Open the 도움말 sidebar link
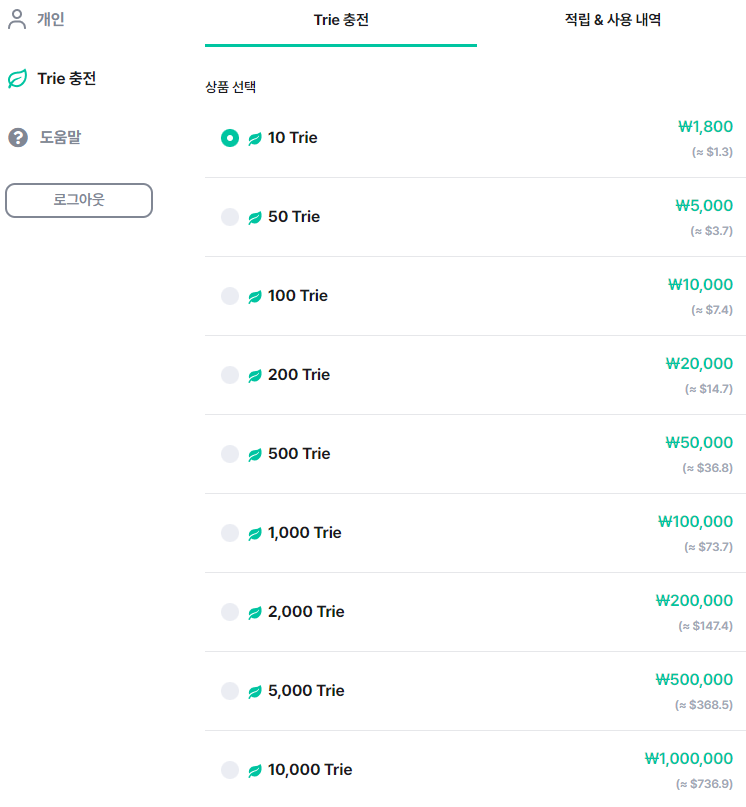This screenshot has width=746, height=807. point(60,137)
